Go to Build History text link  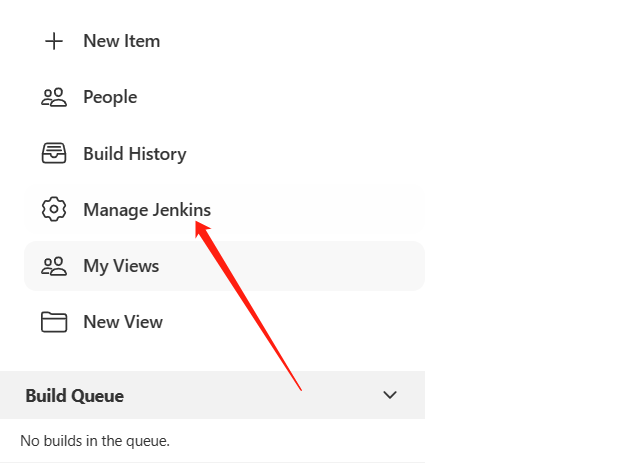[135, 154]
